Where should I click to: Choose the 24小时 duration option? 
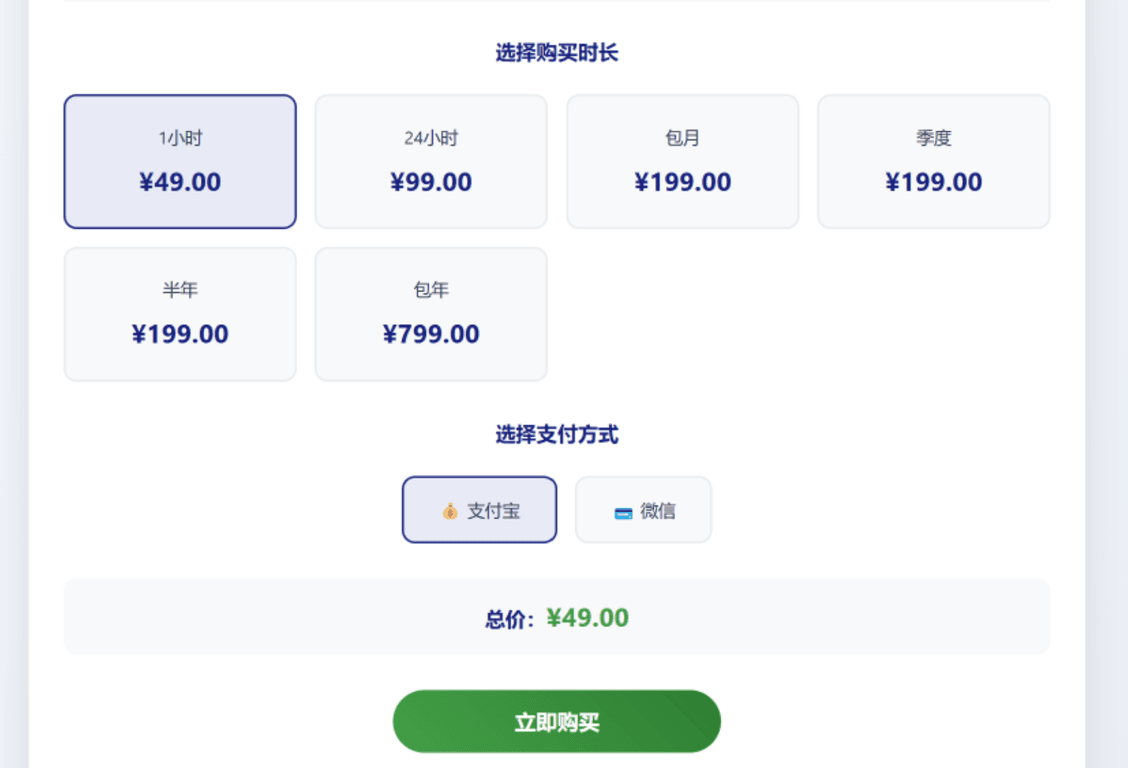tap(431, 161)
